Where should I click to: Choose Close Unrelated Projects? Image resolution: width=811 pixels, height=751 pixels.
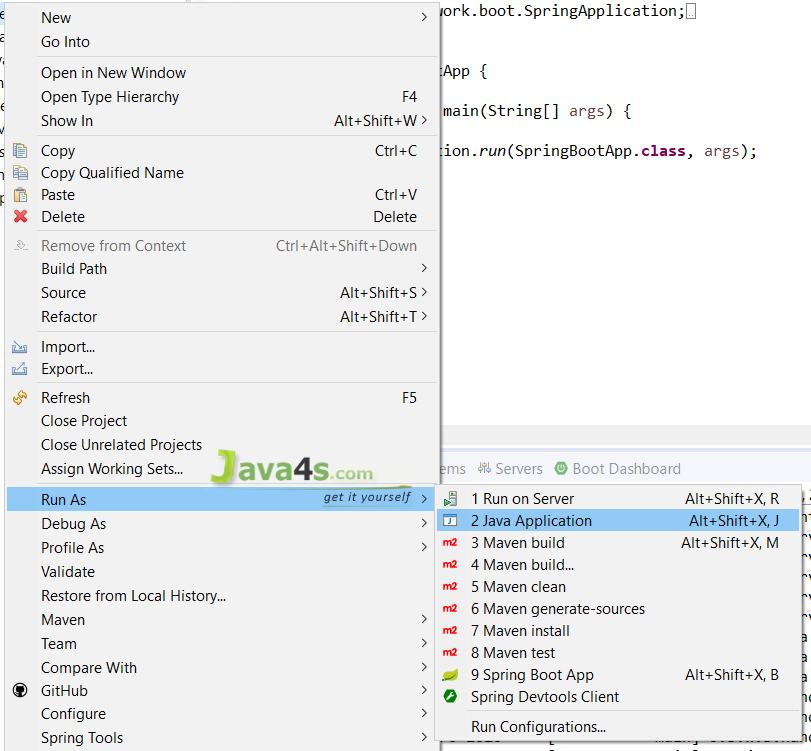(222, 445)
